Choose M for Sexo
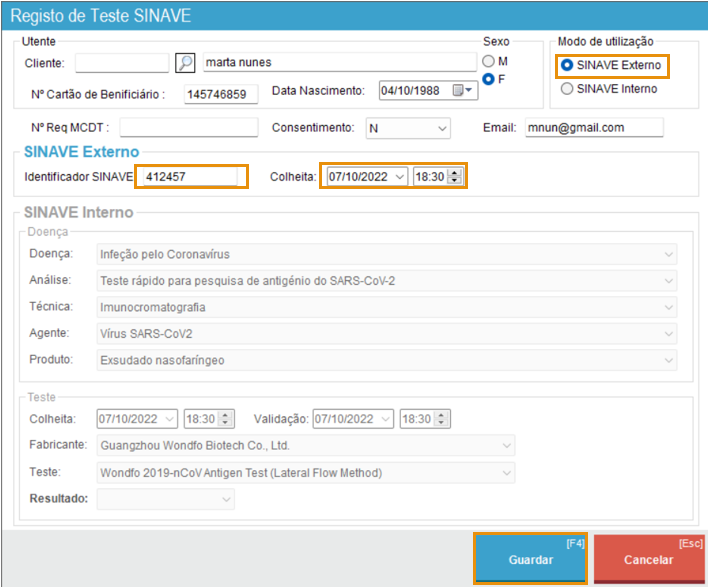708x587 pixels. point(488,62)
